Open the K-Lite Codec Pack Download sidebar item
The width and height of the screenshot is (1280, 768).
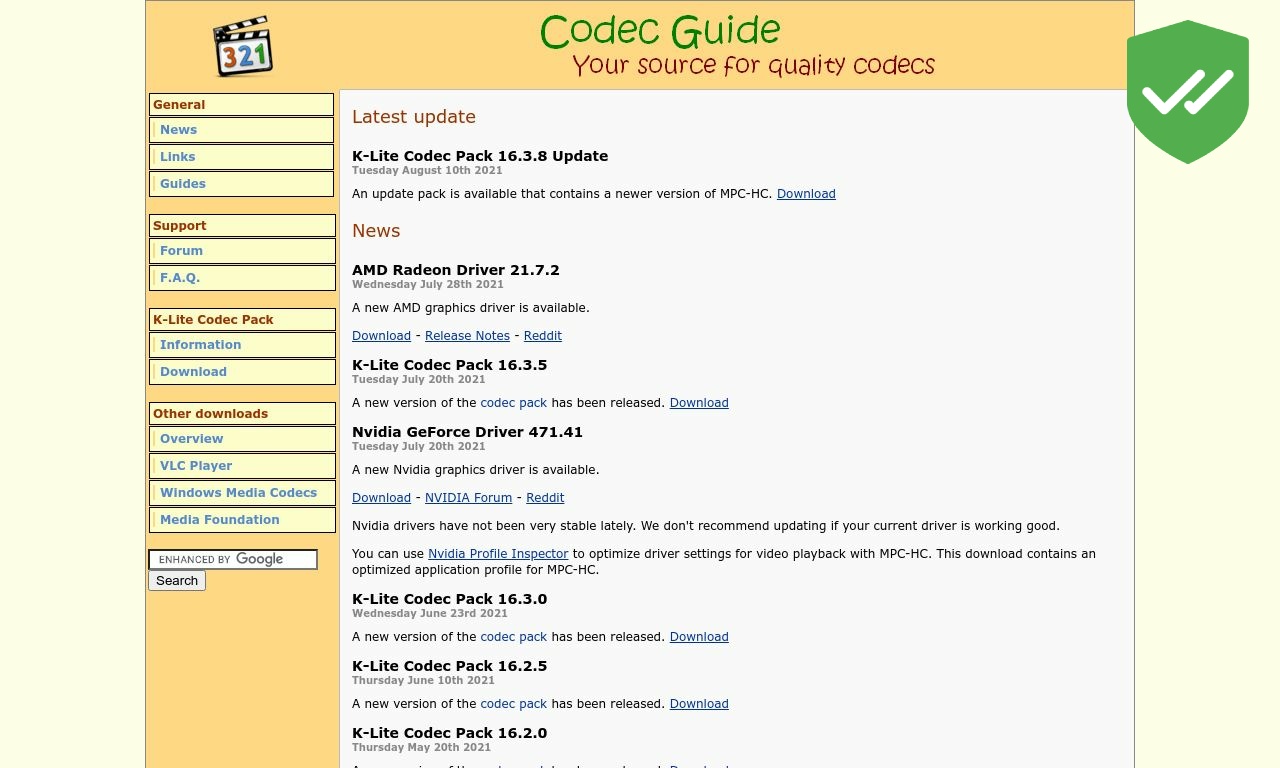tap(242, 372)
